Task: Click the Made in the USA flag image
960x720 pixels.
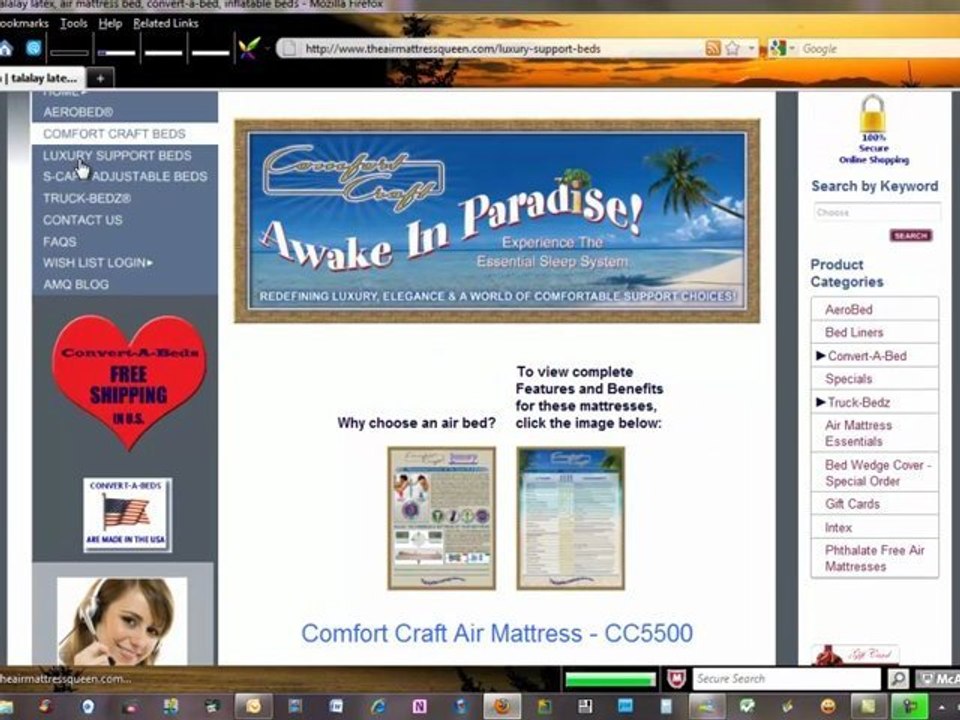Action: pos(127,515)
